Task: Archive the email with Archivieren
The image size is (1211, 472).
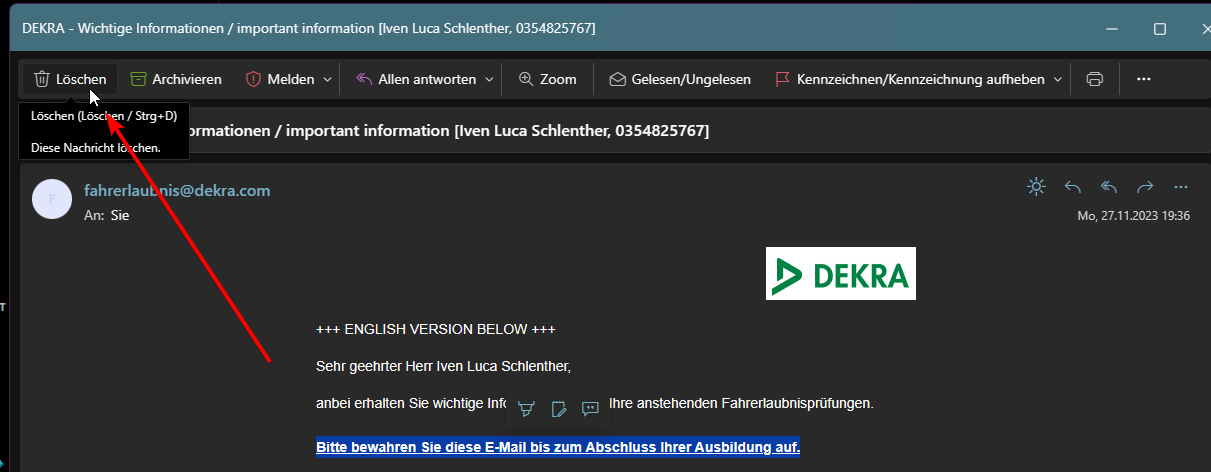Action: 176,79
